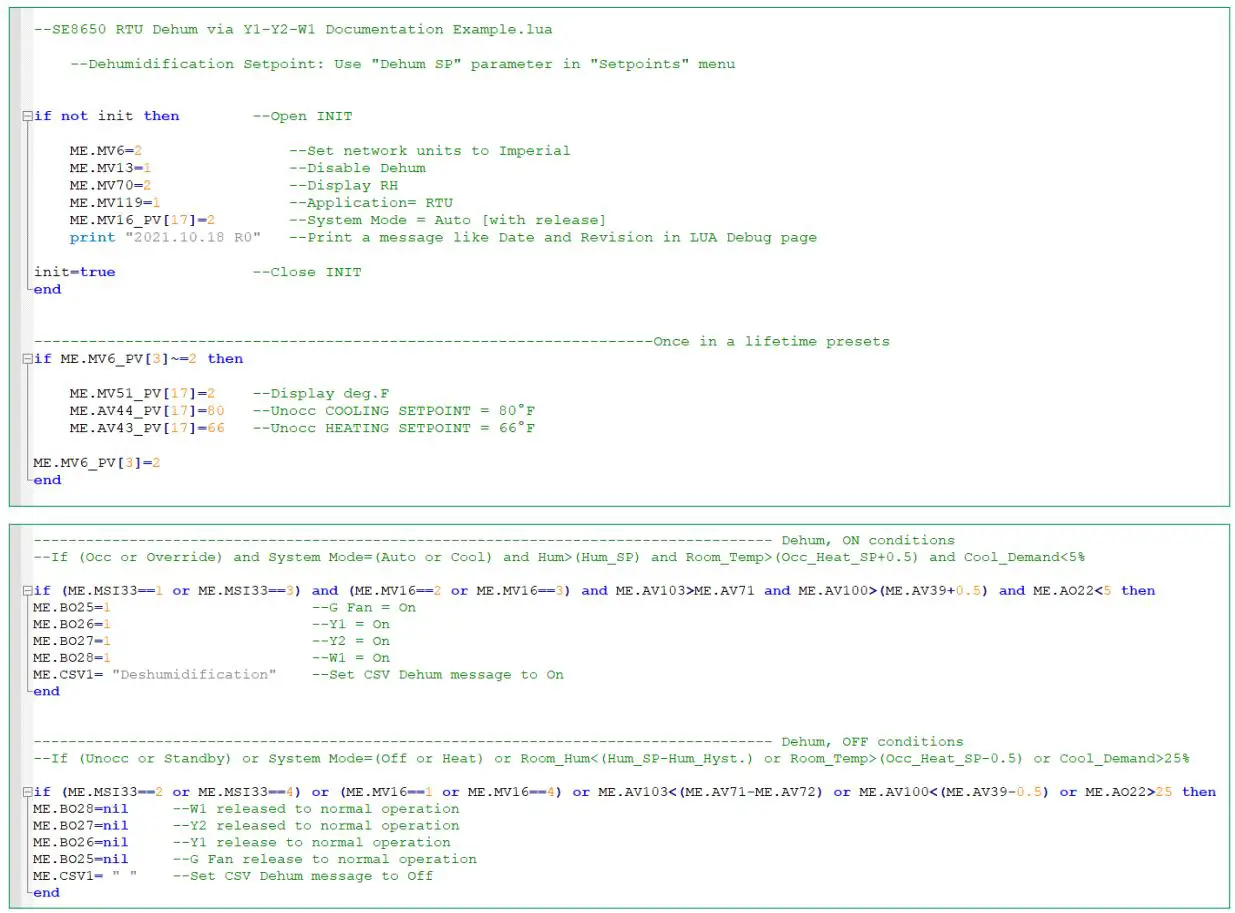Collapse the Dehum OFF conditions if-block fold
Image resolution: width=1235 pixels, height=913 pixels.
pos(26,792)
